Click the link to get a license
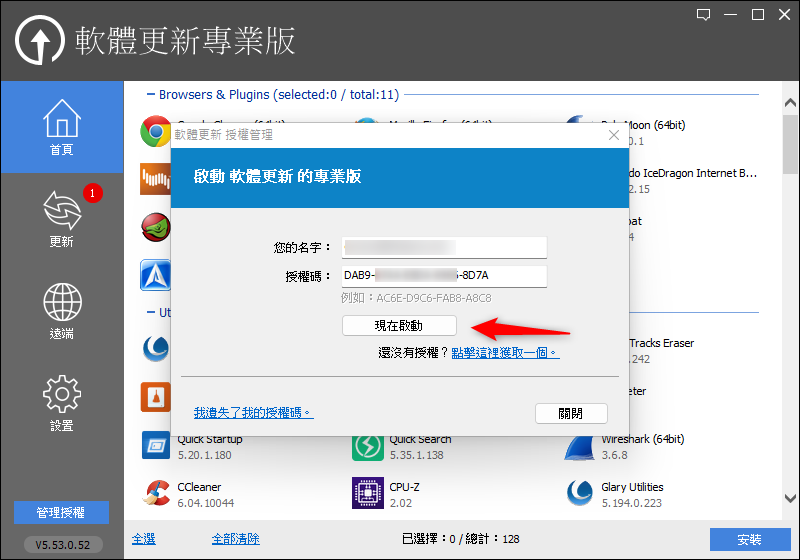The height and width of the screenshot is (560, 800). point(505,353)
